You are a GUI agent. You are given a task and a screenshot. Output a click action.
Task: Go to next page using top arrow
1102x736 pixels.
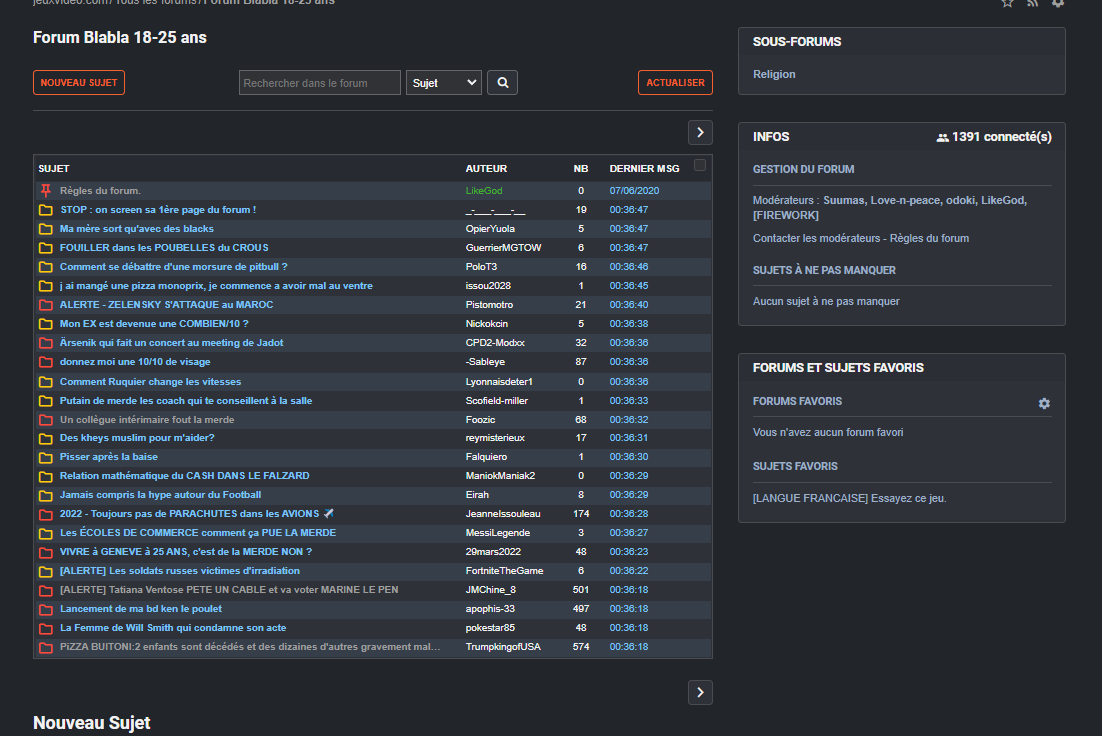click(x=700, y=132)
